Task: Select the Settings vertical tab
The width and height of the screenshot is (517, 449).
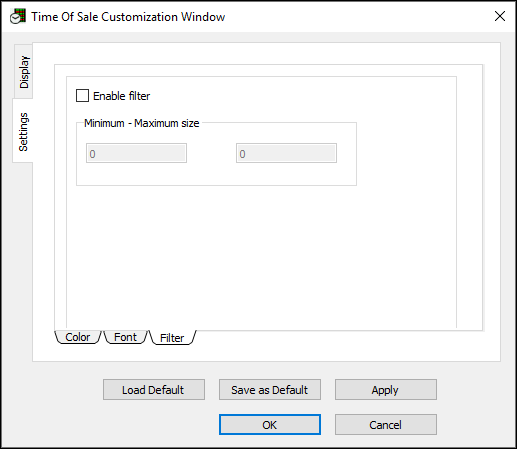Action: pos(23,131)
